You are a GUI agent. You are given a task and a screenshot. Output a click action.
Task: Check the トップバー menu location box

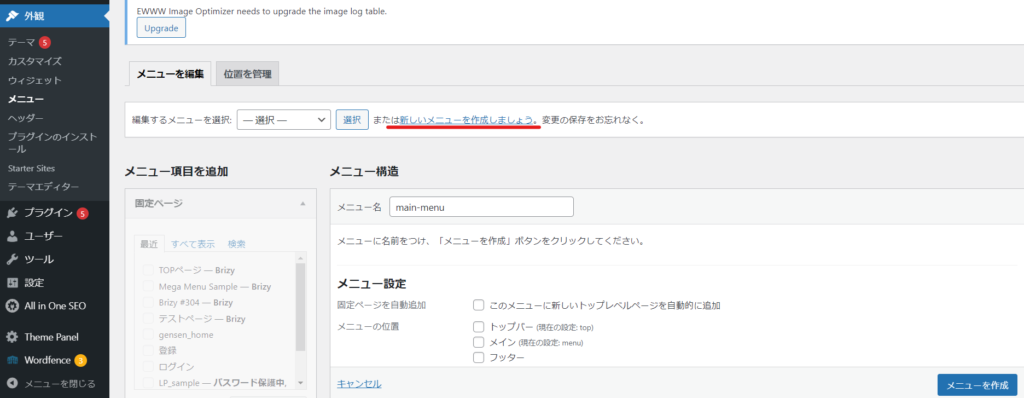pos(479,327)
